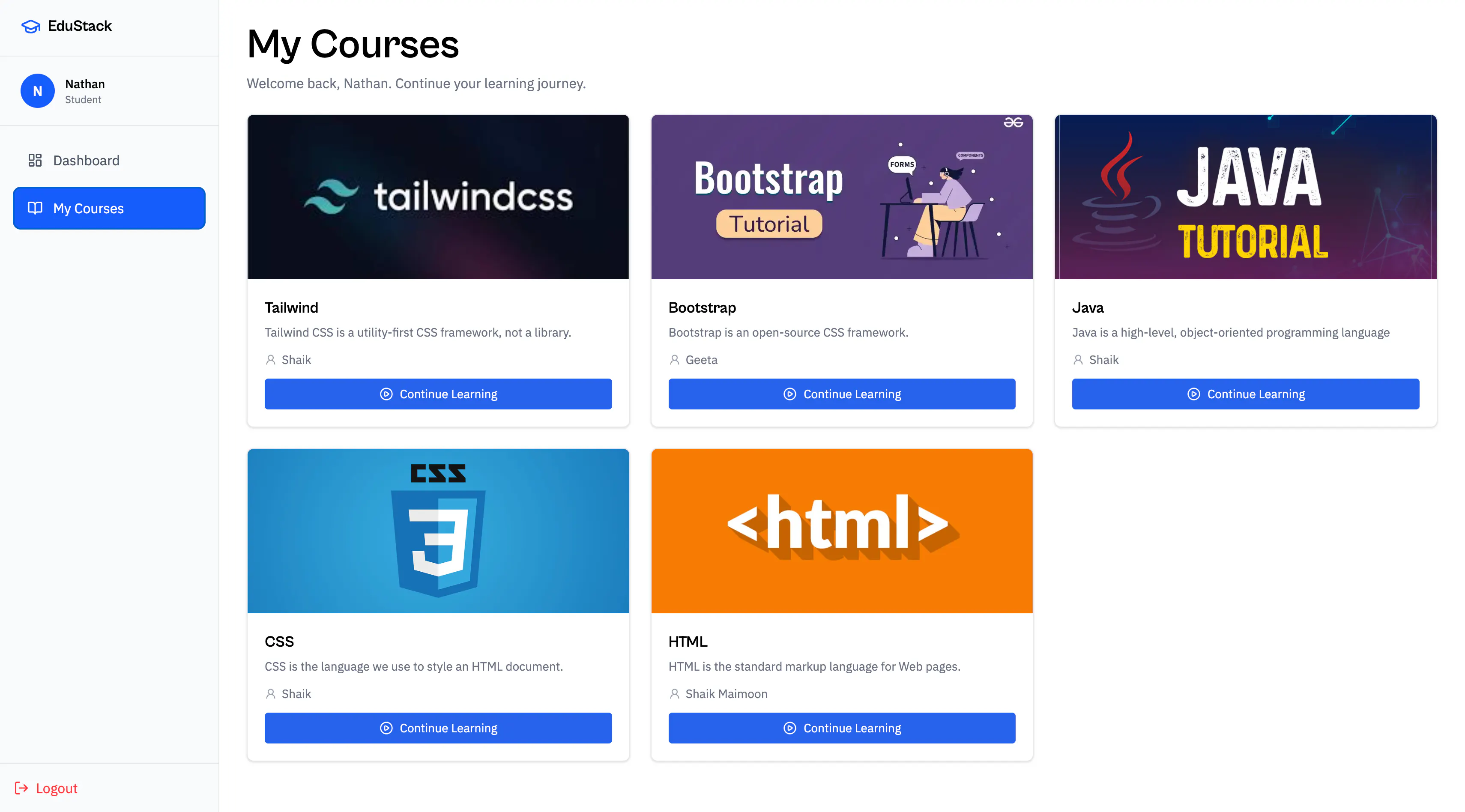Click the Student role label
1465x812 pixels.
click(x=83, y=99)
